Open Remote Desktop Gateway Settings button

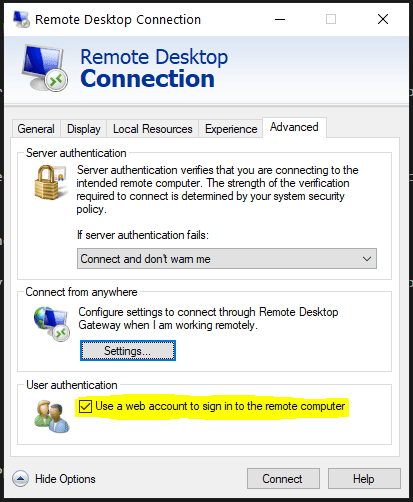pos(128,351)
